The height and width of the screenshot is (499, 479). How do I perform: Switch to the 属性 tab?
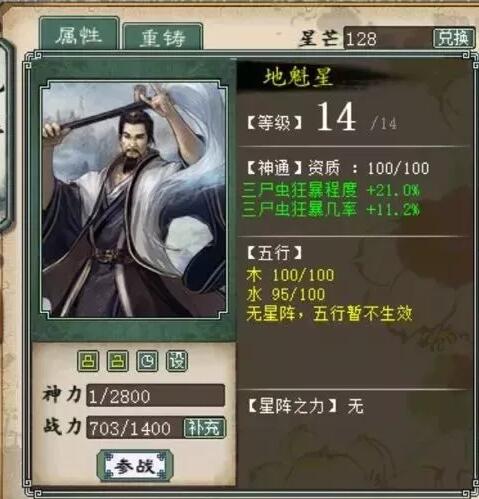click(x=79, y=35)
